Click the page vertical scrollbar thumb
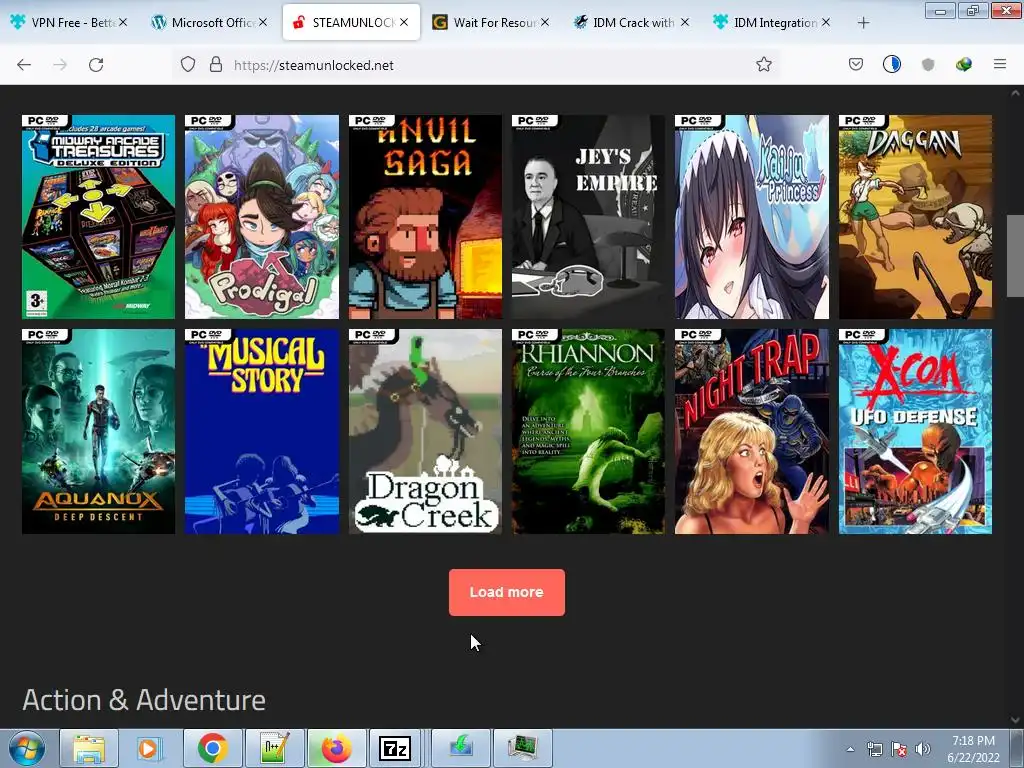The height and width of the screenshot is (768, 1024). click(x=1015, y=255)
